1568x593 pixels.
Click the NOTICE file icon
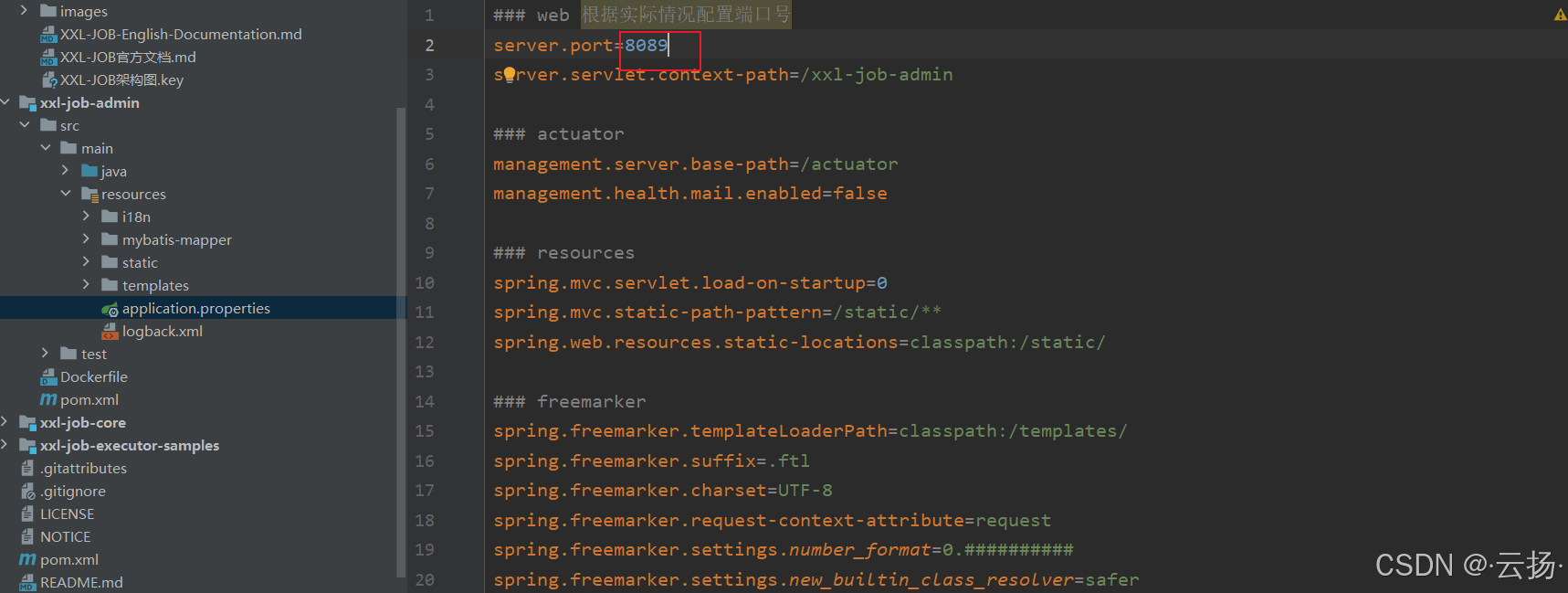point(27,536)
